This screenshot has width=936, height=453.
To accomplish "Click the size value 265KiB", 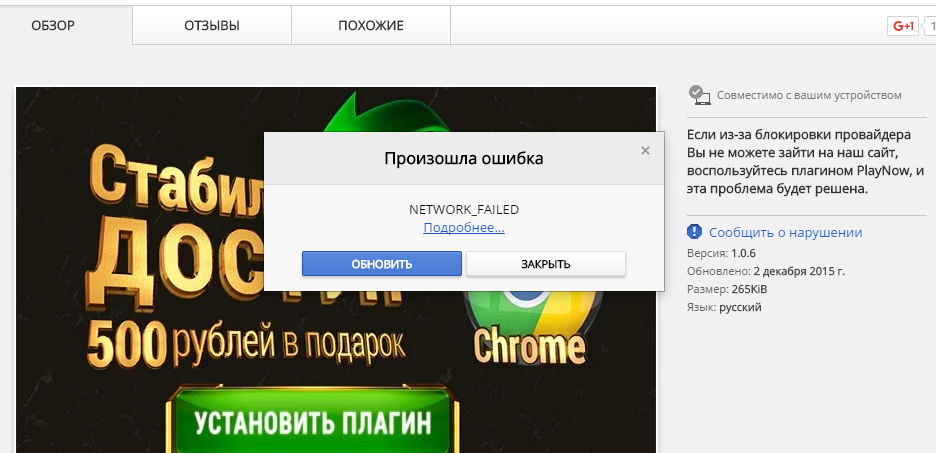I will coord(749,289).
